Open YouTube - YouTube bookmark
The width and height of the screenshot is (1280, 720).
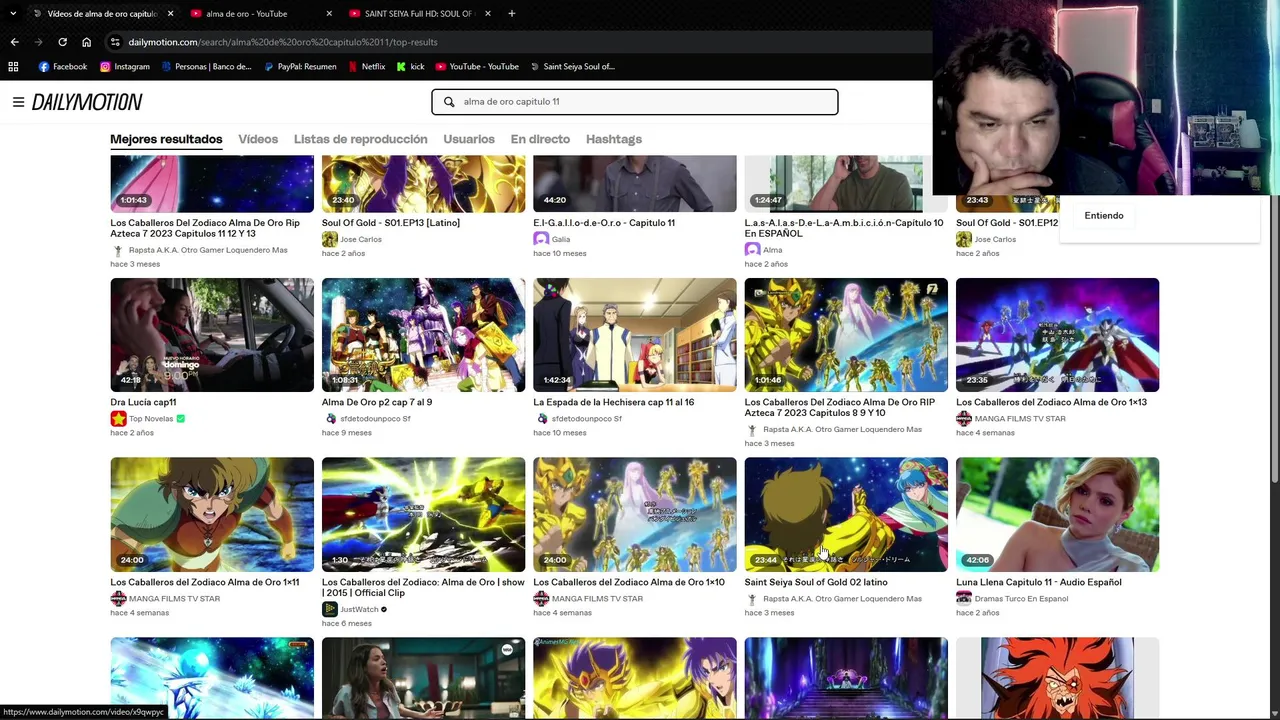pyautogui.click(x=477, y=67)
